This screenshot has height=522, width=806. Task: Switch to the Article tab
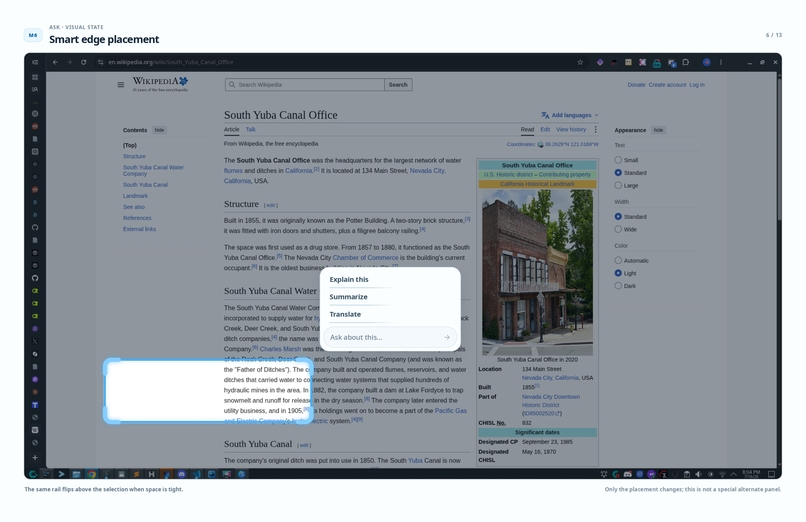tap(232, 129)
